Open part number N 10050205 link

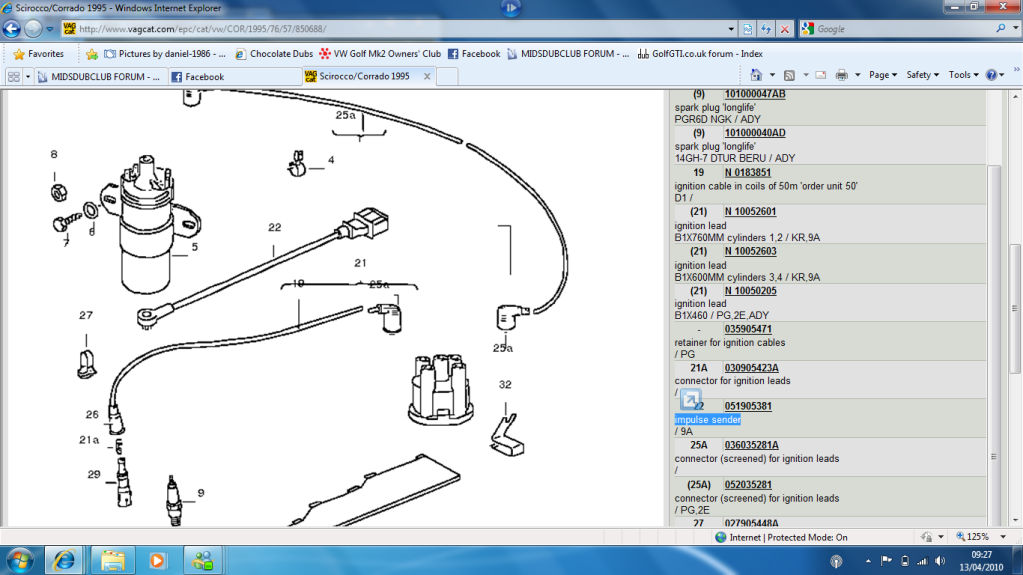click(x=750, y=291)
